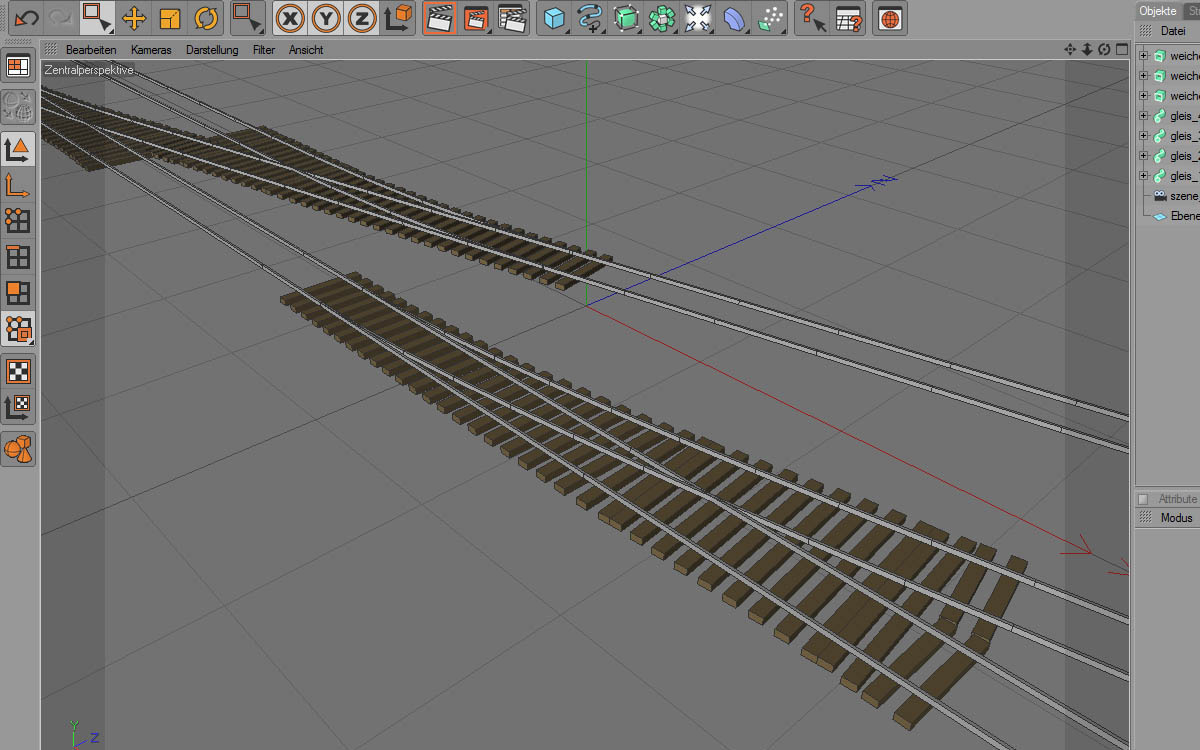
Task: Click the Undo arrow in the toolbar
Action: click(x=26, y=17)
